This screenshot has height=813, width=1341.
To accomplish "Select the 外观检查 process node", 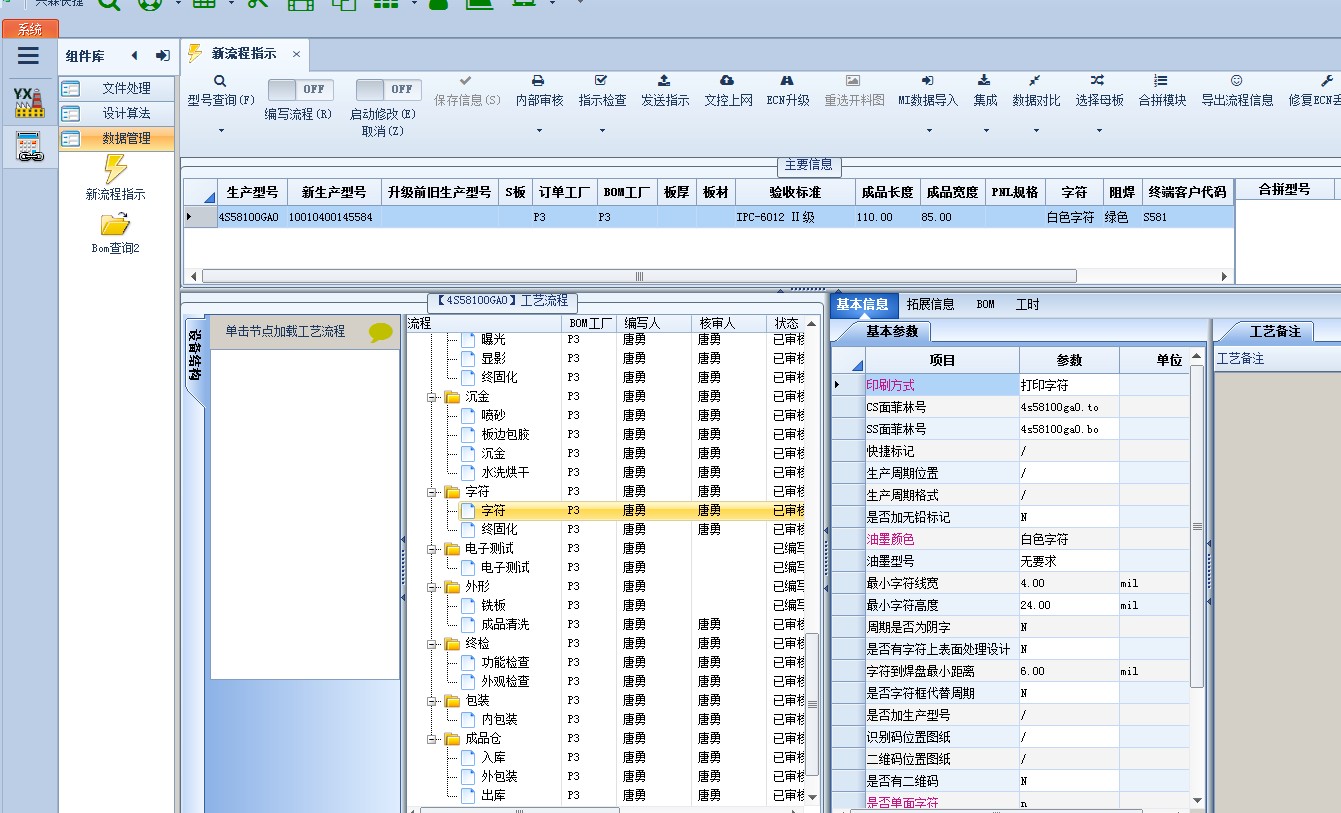I will point(505,682).
